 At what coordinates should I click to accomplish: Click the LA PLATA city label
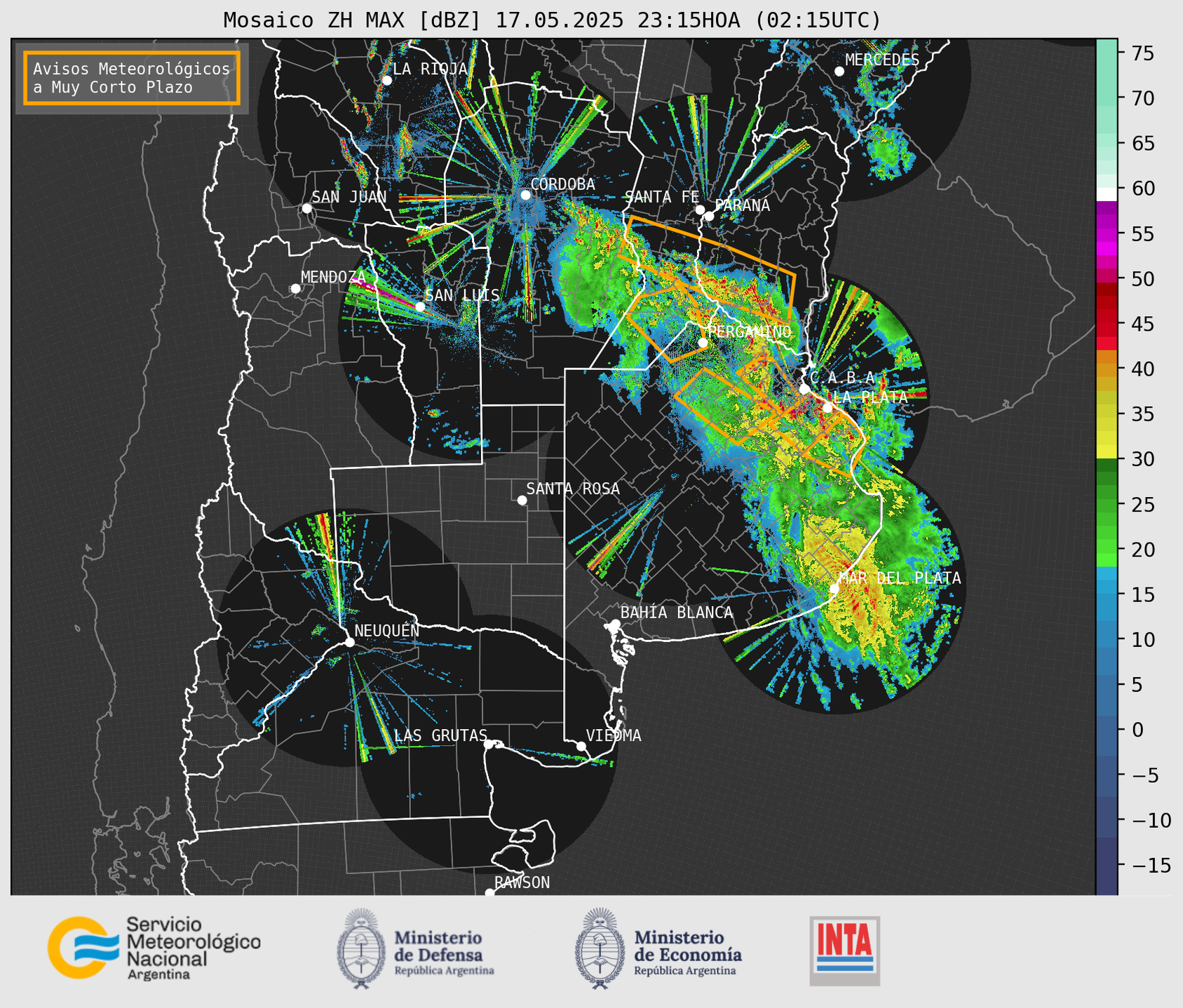pyautogui.click(x=870, y=397)
